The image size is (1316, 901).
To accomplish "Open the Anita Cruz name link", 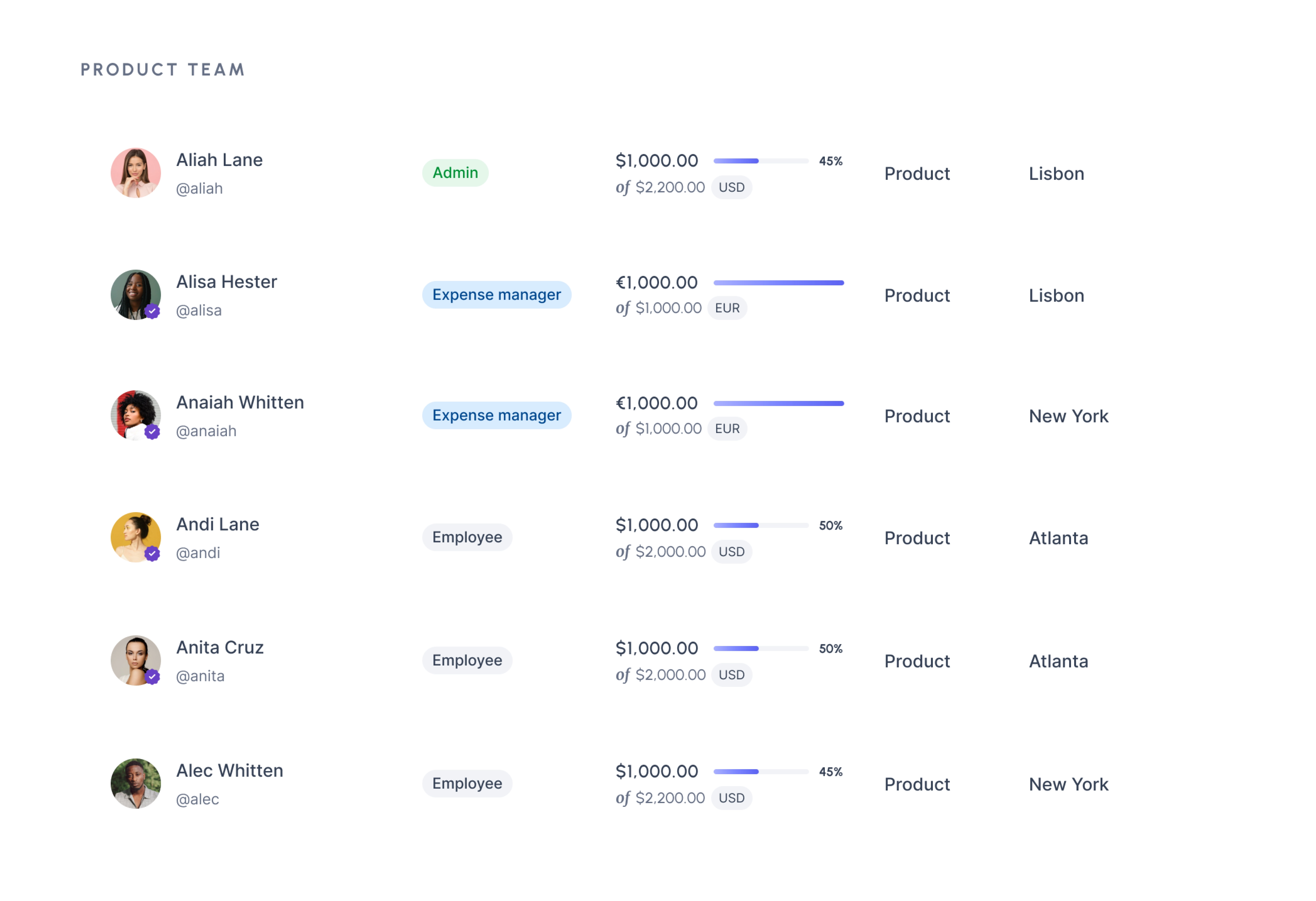I will point(220,647).
